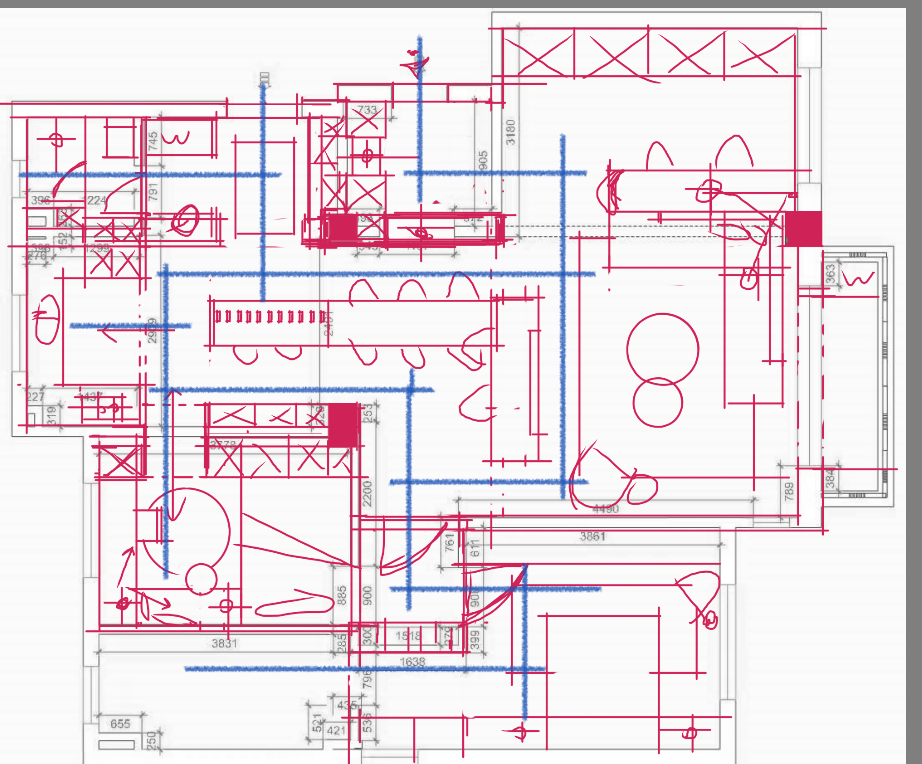Select the 905 vertical dimension label
922x764 pixels.
(483, 161)
